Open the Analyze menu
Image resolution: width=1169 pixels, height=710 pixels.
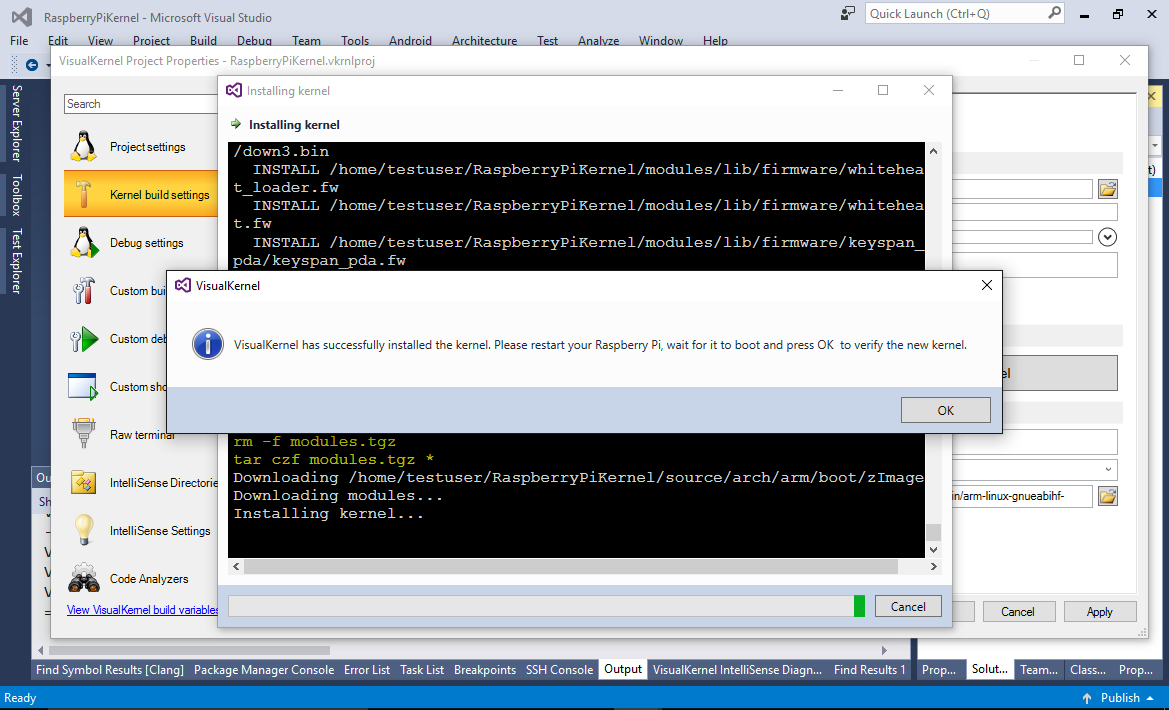click(599, 41)
